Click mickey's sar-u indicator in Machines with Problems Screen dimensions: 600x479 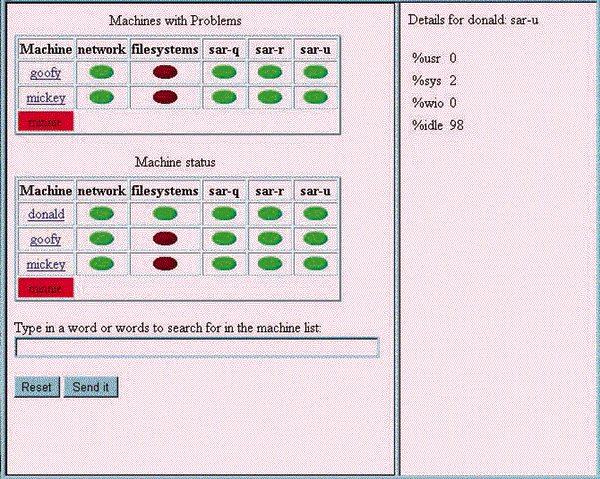[315, 97]
